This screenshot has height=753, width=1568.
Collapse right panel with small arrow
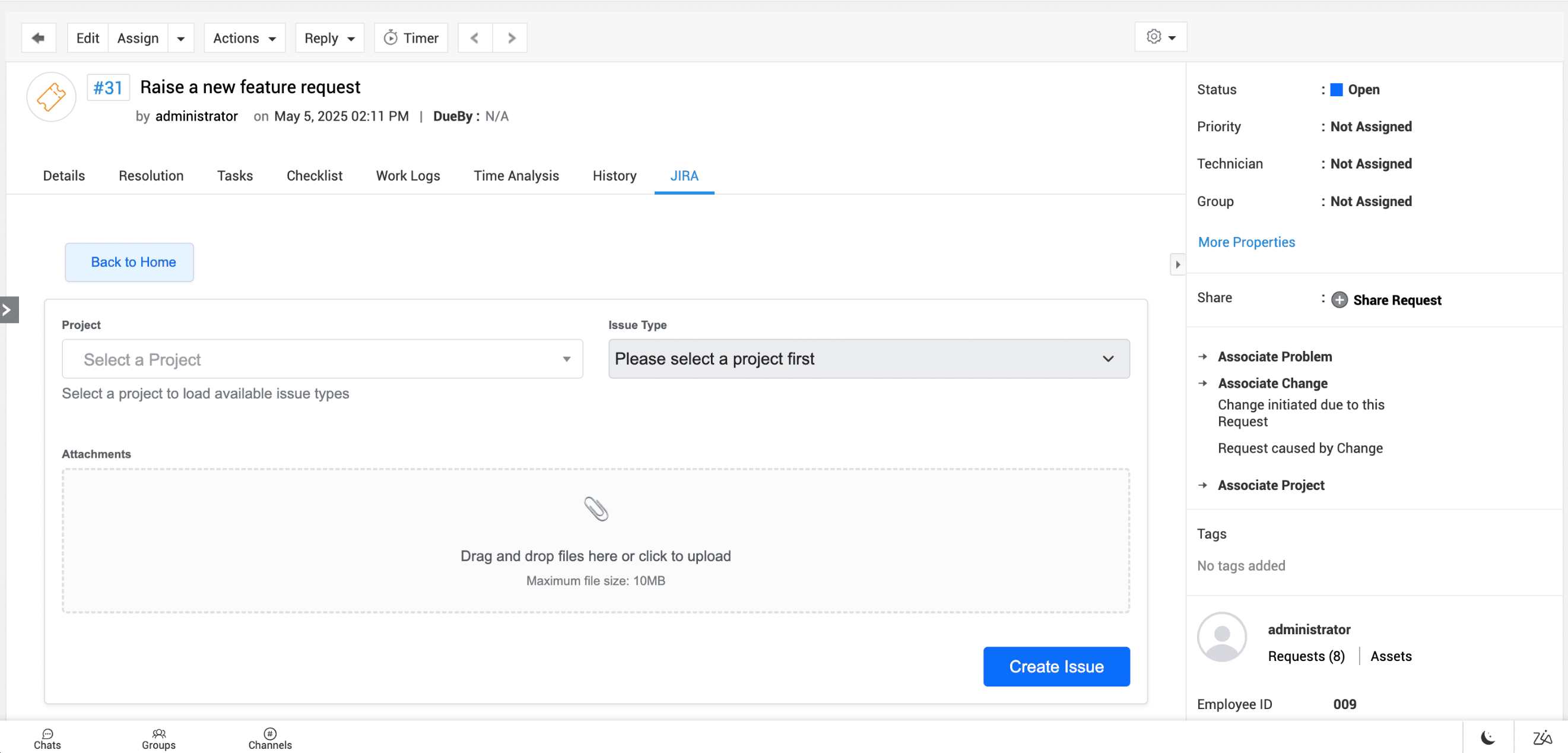coord(1177,264)
